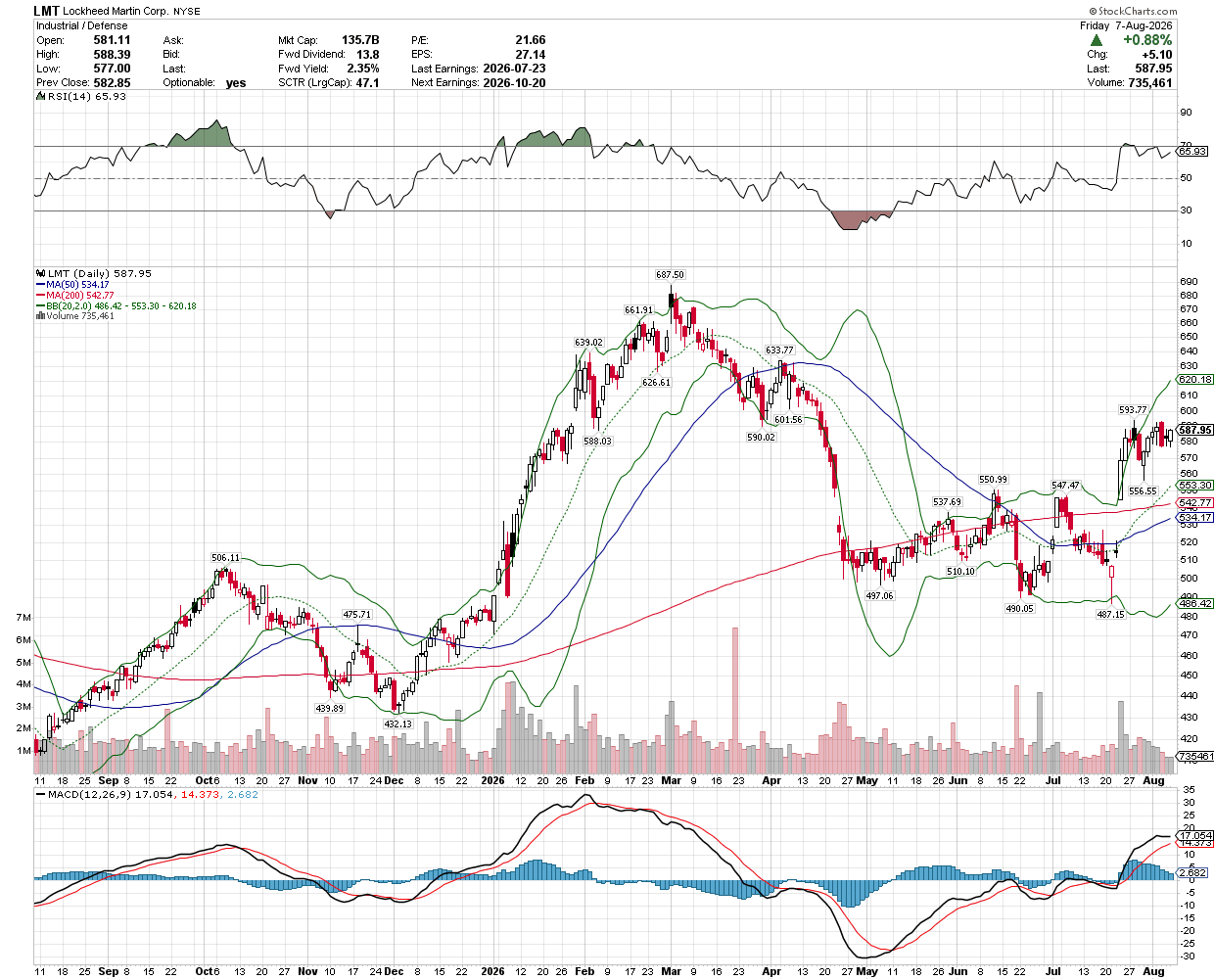Image resolution: width=1214 pixels, height=980 pixels.
Task: Click the 593.77 recent high label
Action: tap(1133, 410)
